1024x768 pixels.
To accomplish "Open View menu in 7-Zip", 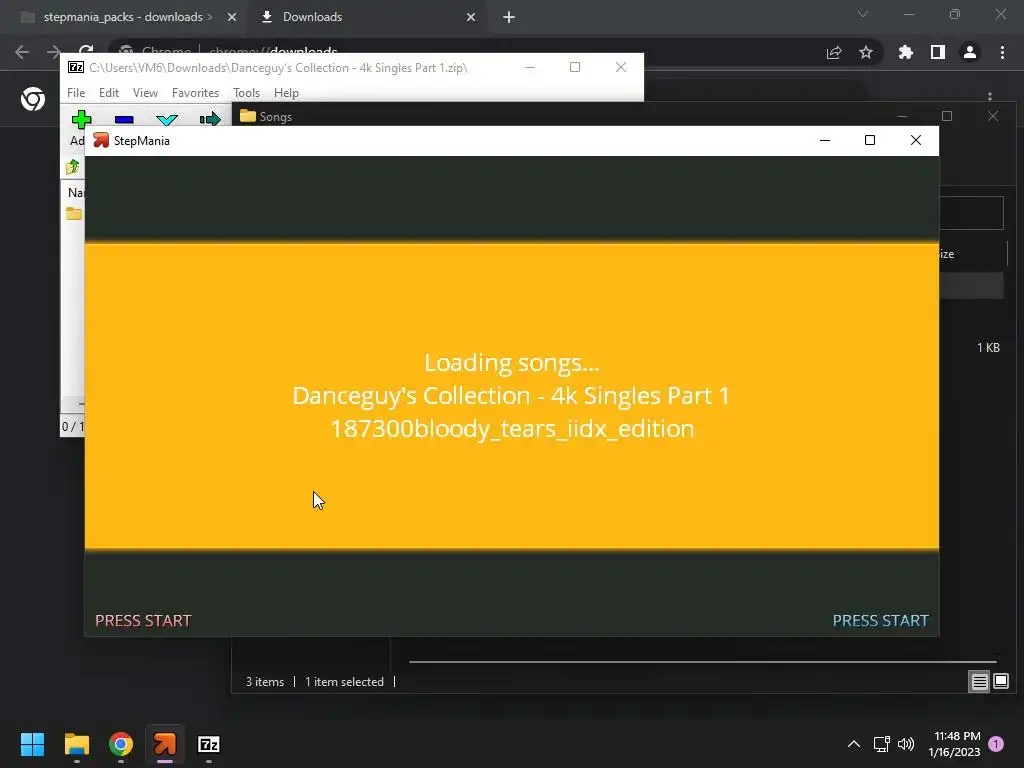I will click(145, 93).
